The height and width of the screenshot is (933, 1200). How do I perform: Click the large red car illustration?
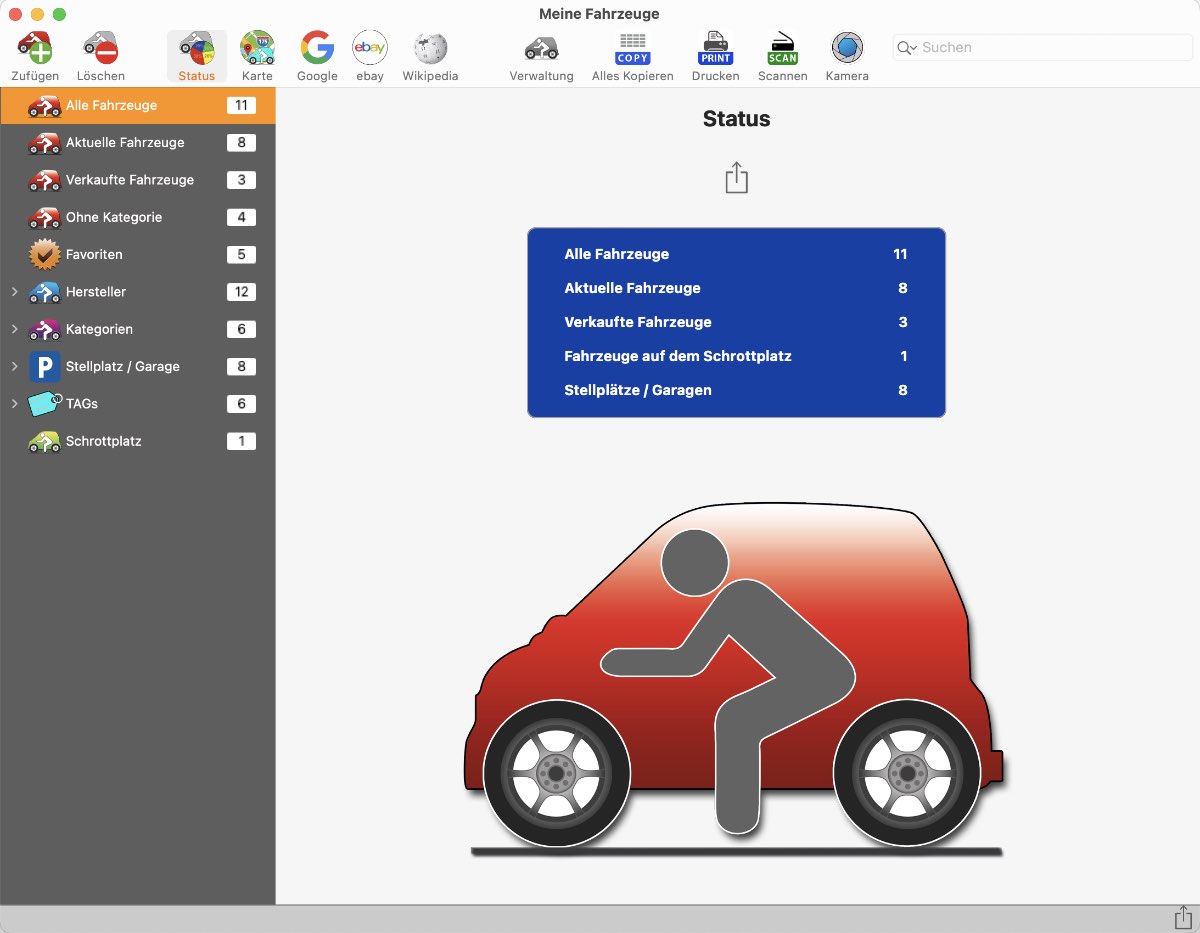[x=734, y=680]
